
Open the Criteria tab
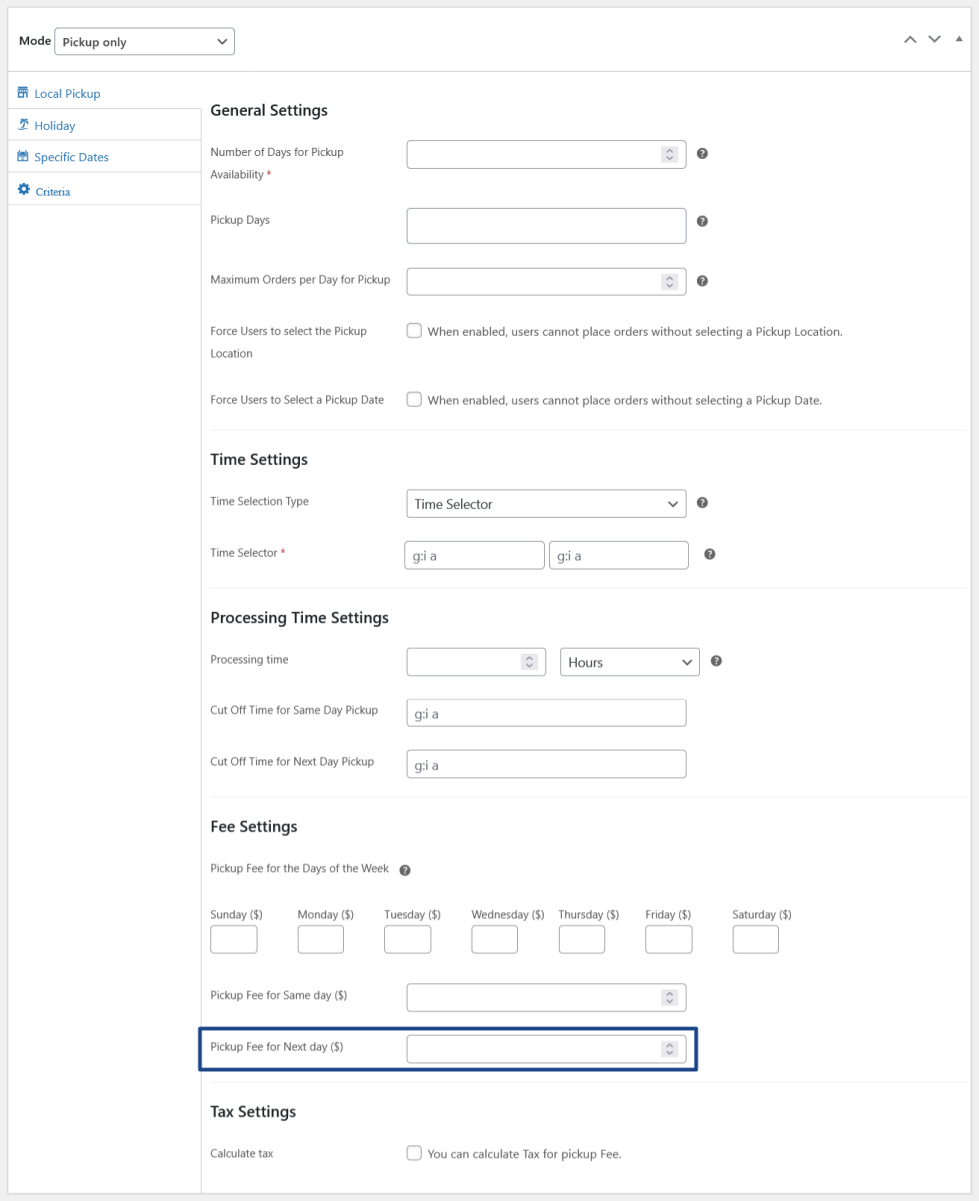pos(53,191)
